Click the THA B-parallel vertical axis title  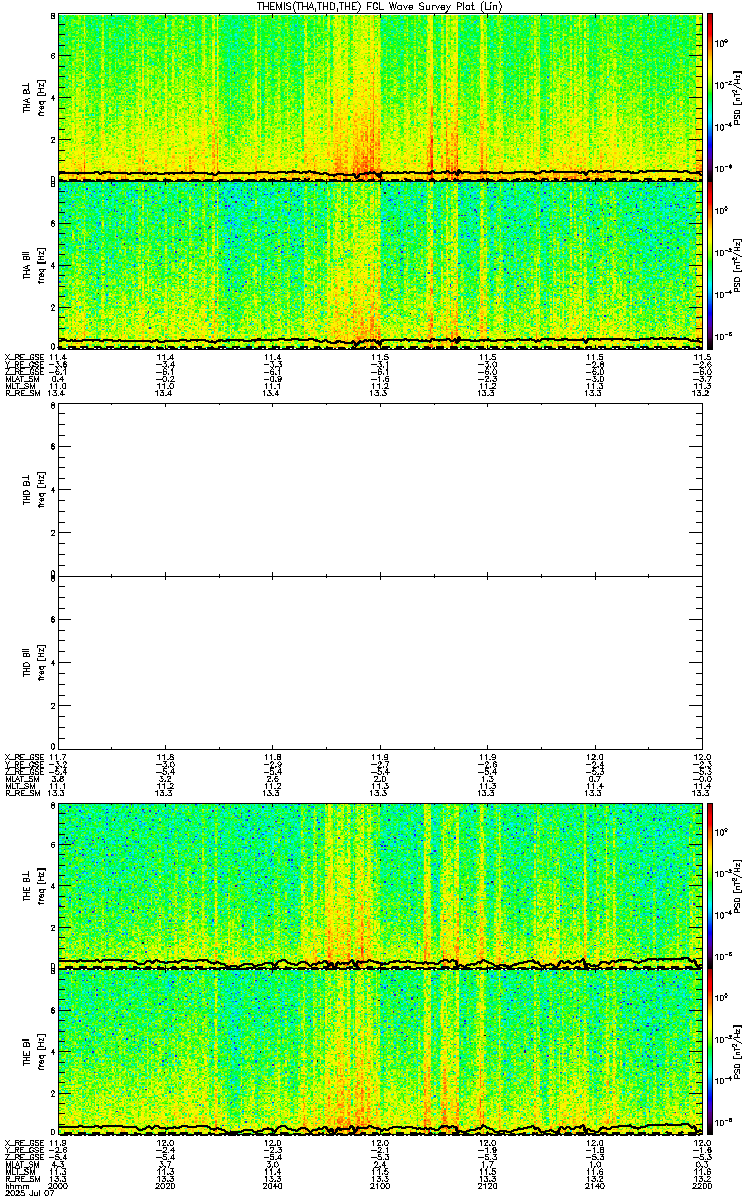click(33, 265)
